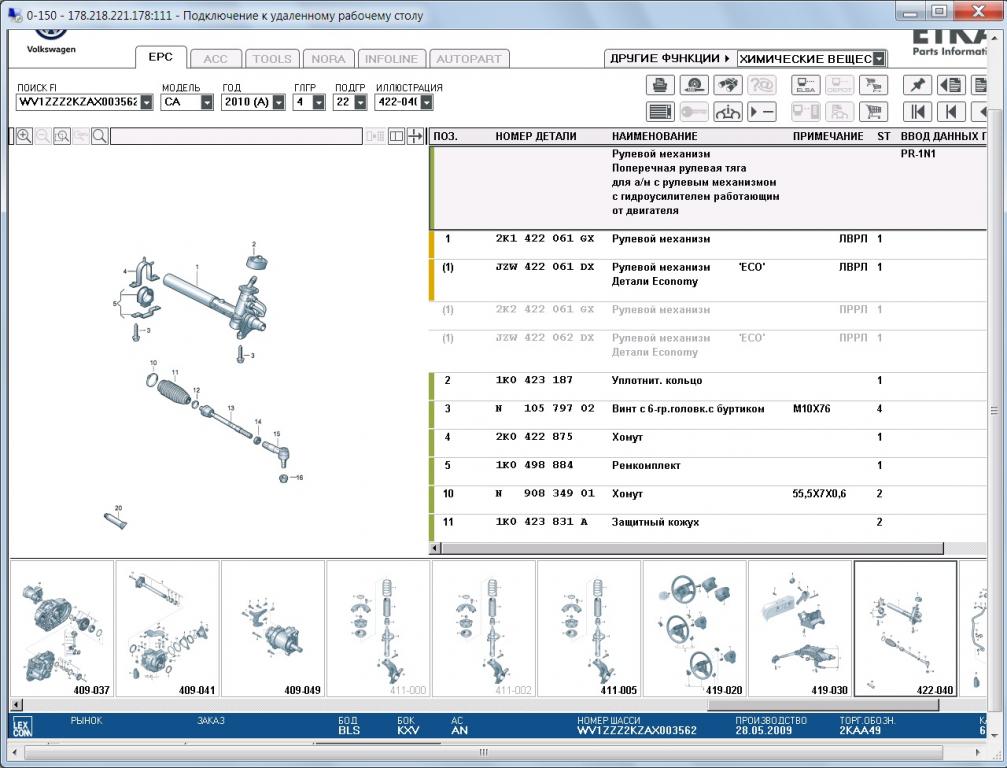Select part number JZW 422 061 DX
The width and height of the screenshot is (1007, 768).
click(x=545, y=267)
